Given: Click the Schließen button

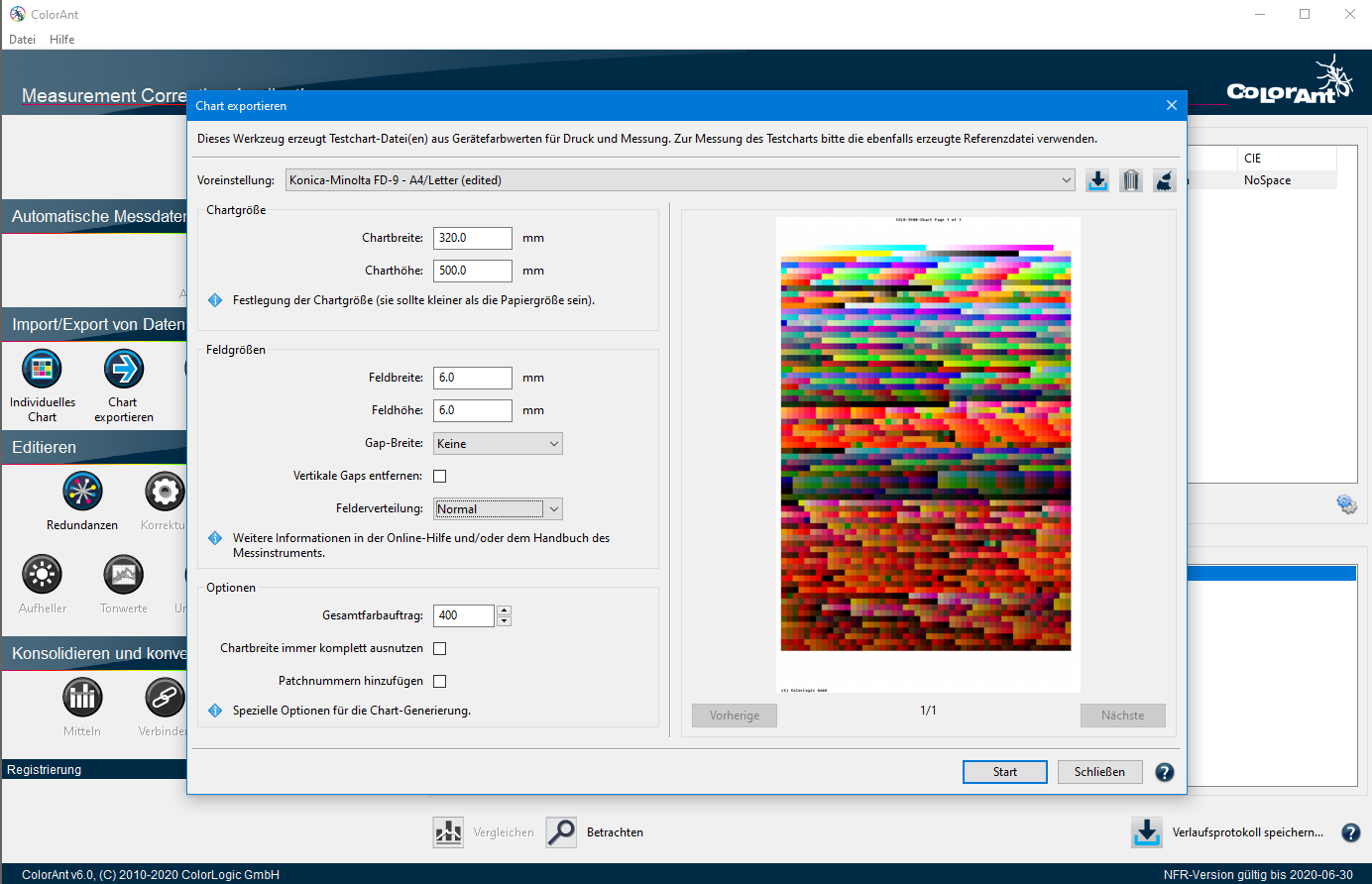Looking at the screenshot, I should [1099, 772].
